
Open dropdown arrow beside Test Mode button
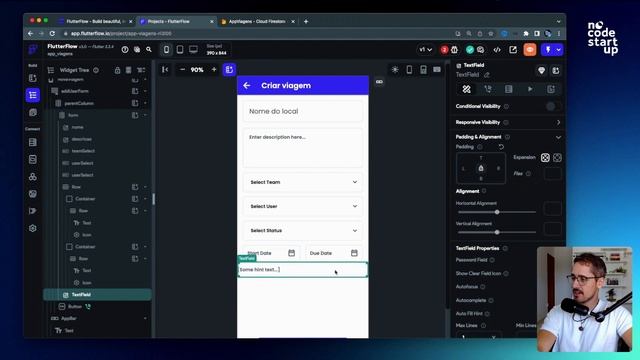click(x=558, y=50)
